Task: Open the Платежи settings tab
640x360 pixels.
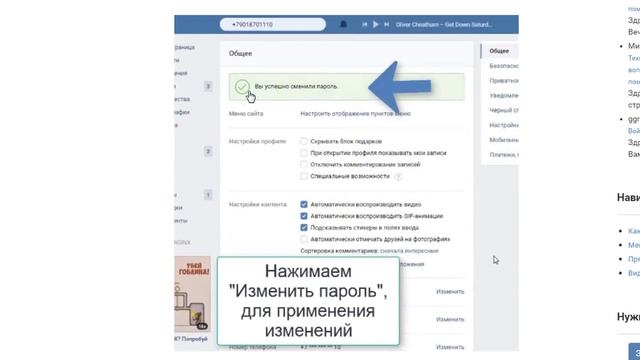Action: point(504,155)
